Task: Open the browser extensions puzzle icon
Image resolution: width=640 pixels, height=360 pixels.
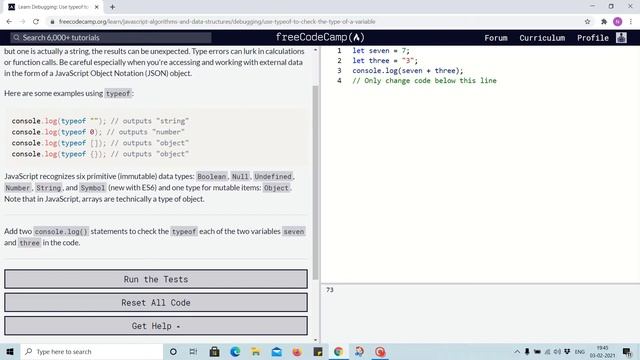Action: click(604, 22)
